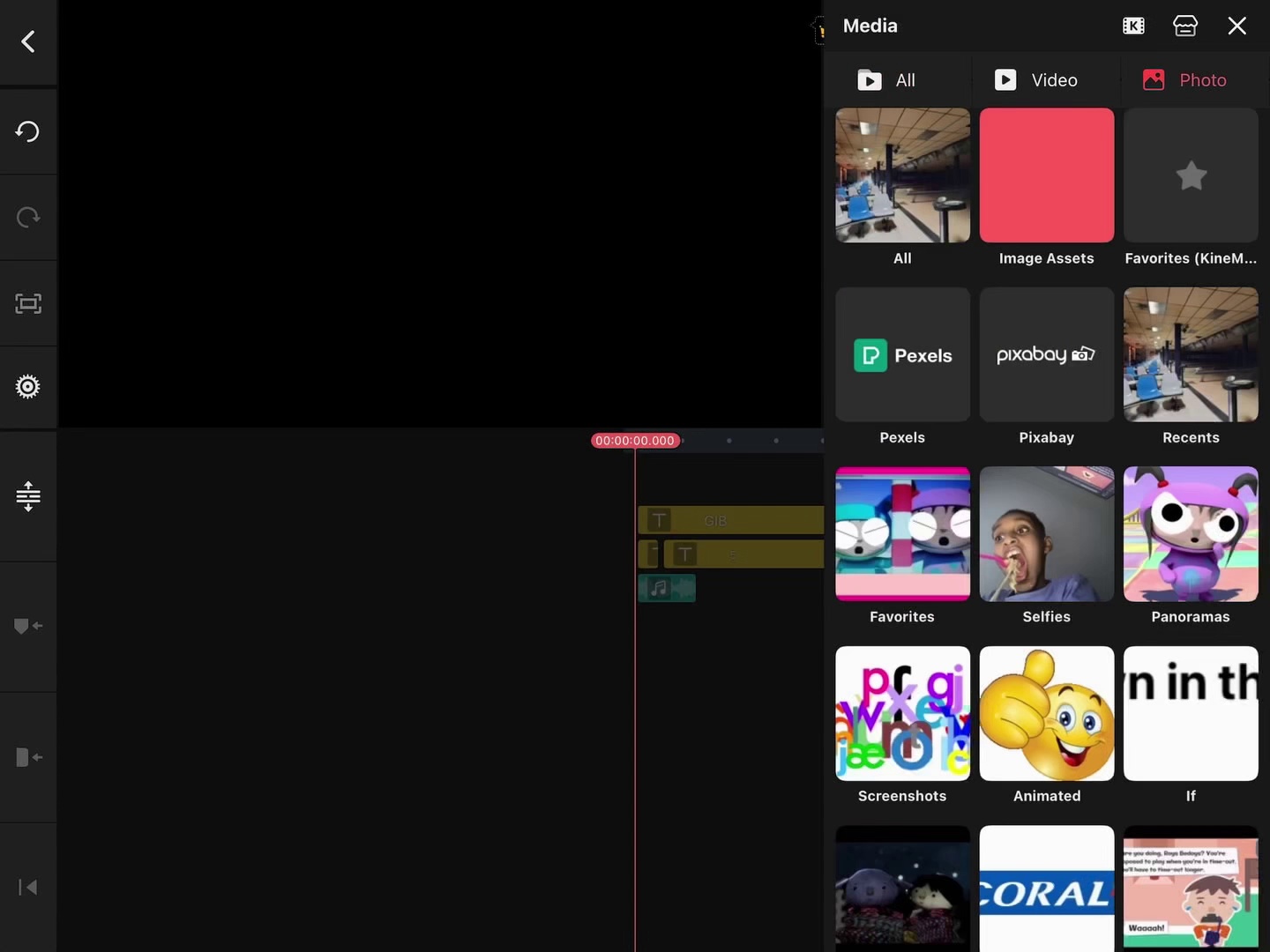The height and width of the screenshot is (952, 1270).
Task: Expand the timeline tracks view
Action: pos(28,496)
